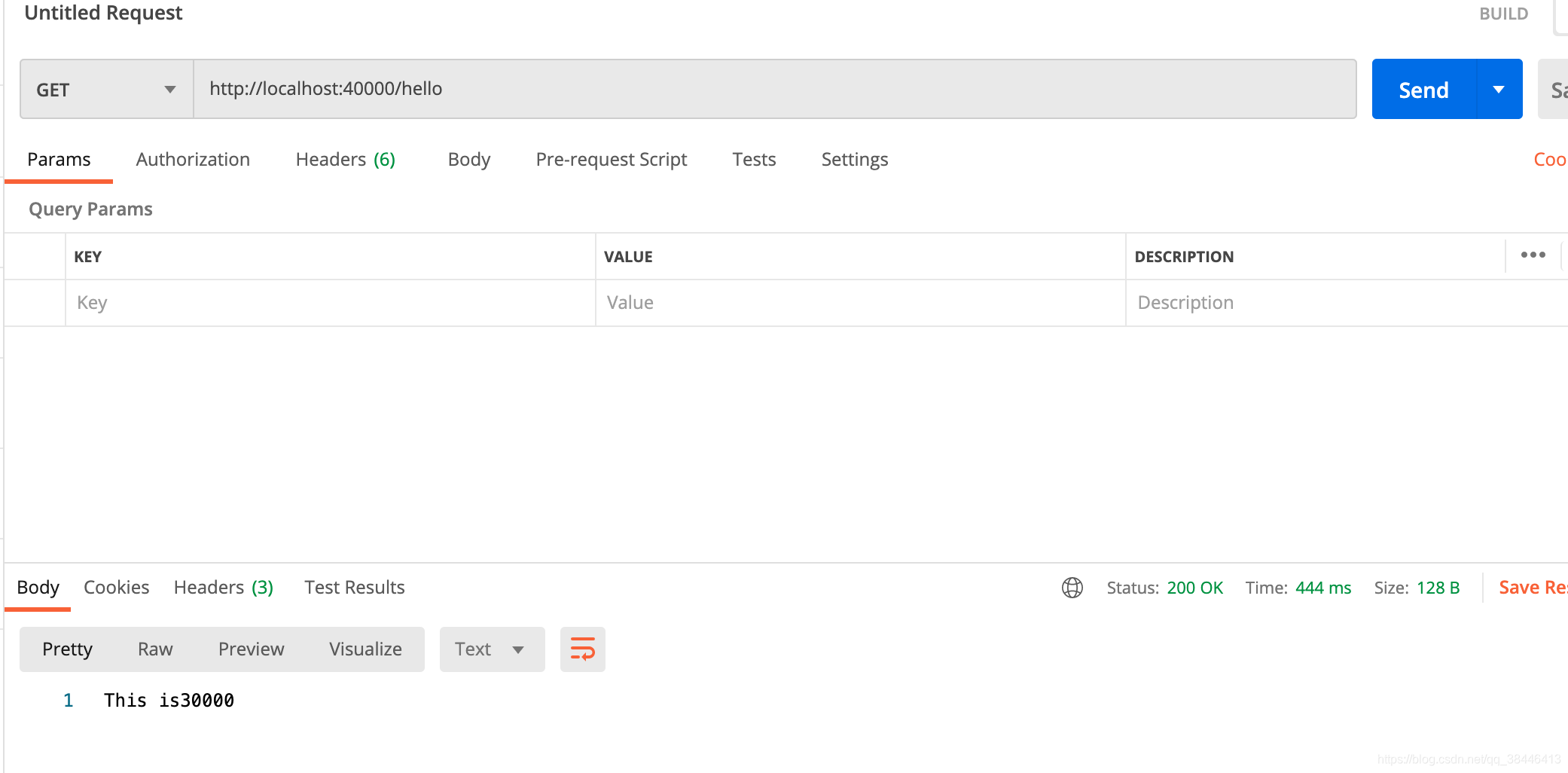
Task: Open the Settings tab
Action: pyautogui.click(x=855, y=160)
